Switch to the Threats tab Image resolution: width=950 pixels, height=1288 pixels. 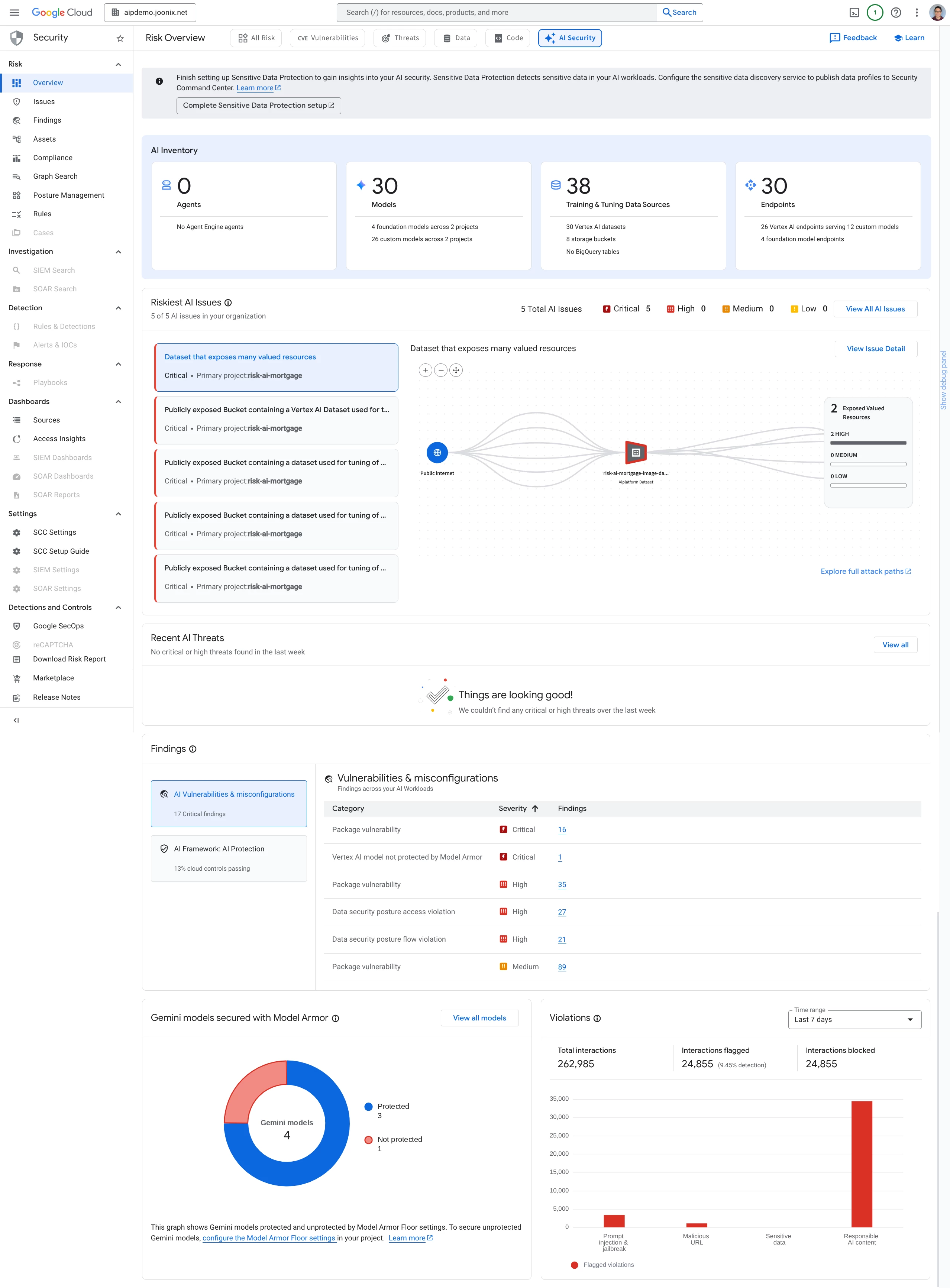(400, 38)
